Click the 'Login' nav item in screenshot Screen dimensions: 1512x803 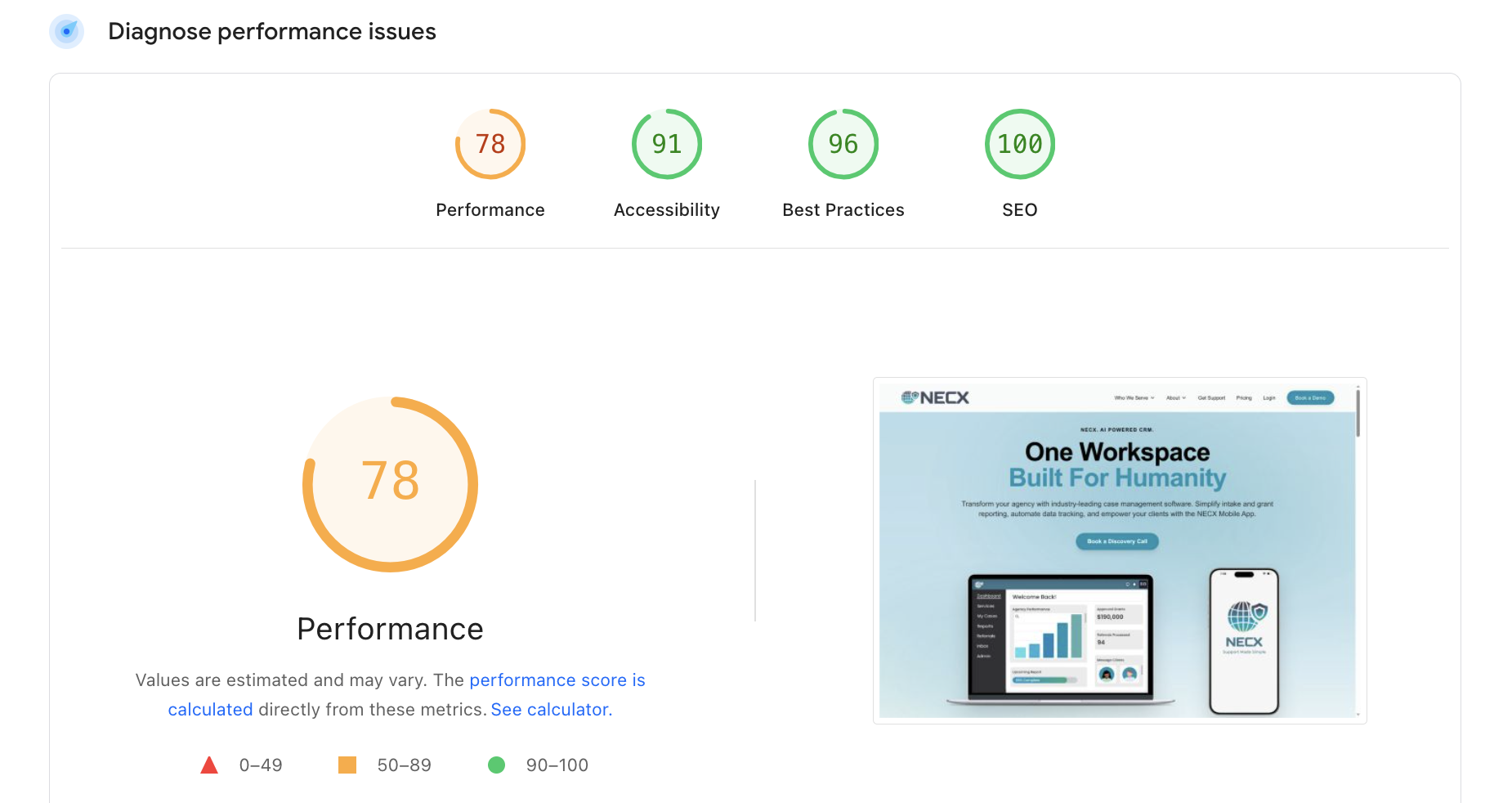click(1269, 398)
